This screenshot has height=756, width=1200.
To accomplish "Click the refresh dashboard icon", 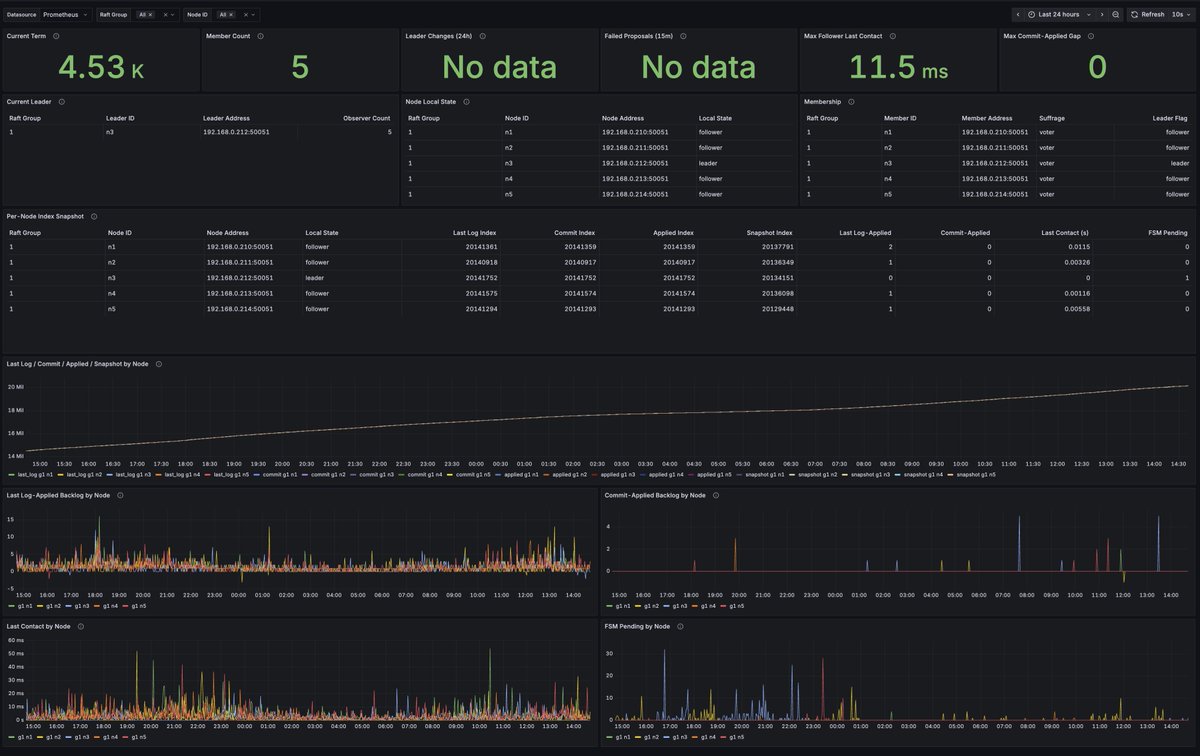I will coord(1134,15).
